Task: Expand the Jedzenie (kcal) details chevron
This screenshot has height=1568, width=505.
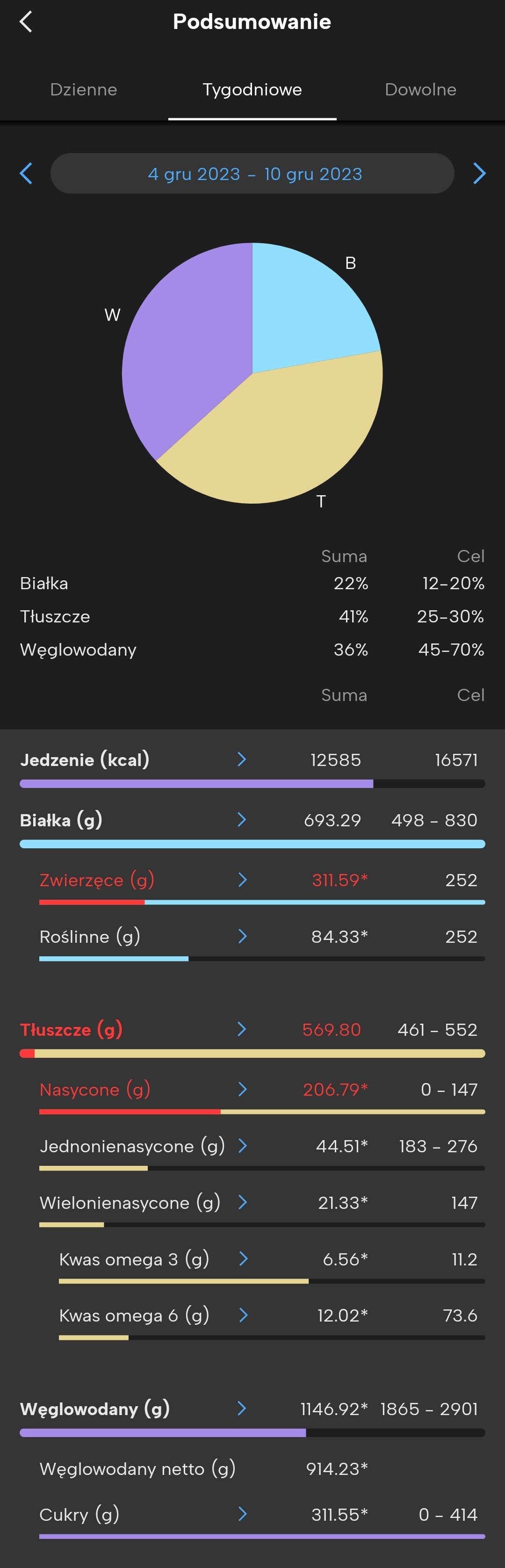Action: tap(242, 759)
